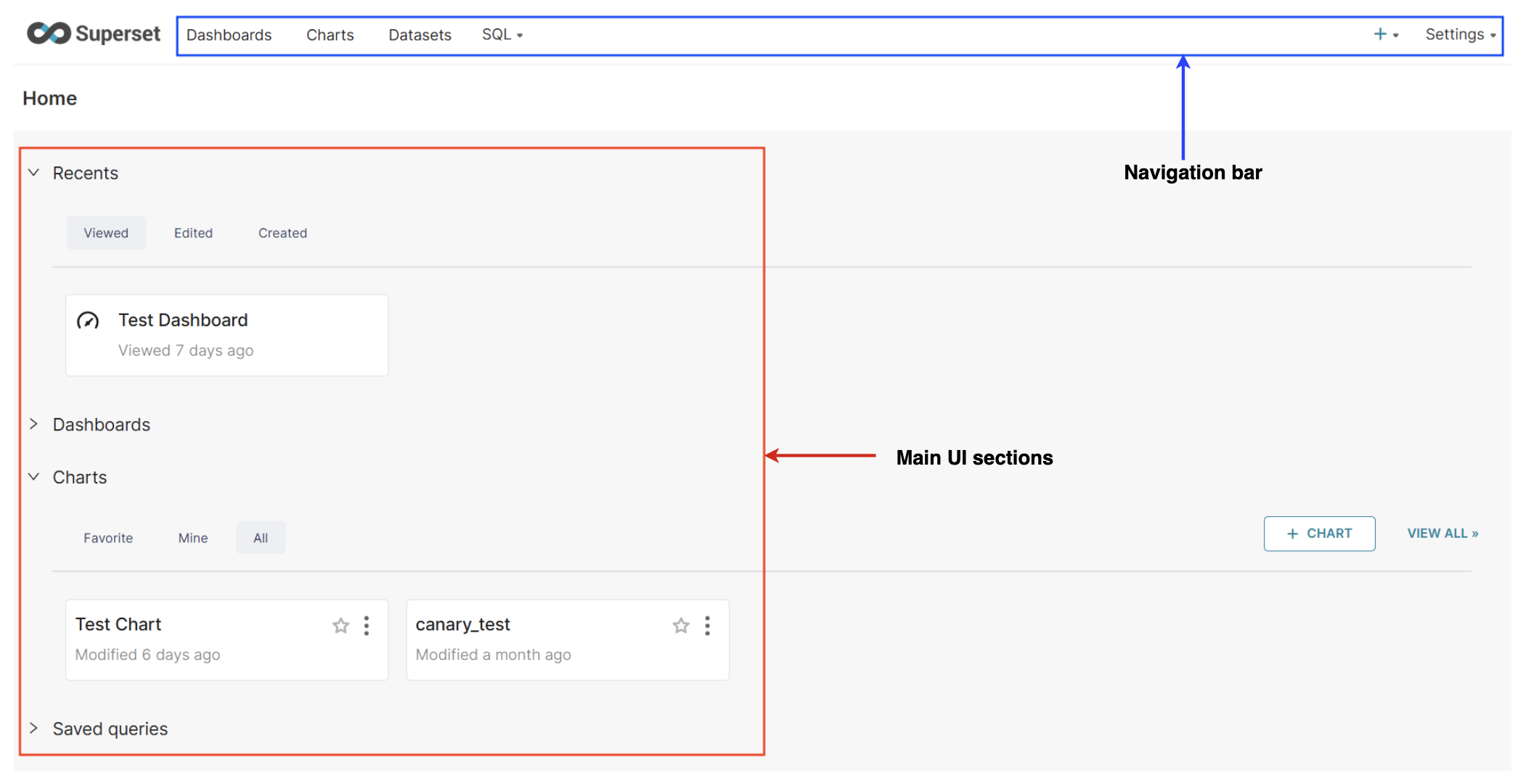Image resolution: width=1523 pixels, height=784 pixels.
Task: Open the Datasets page
Action: tap(420, 34)
